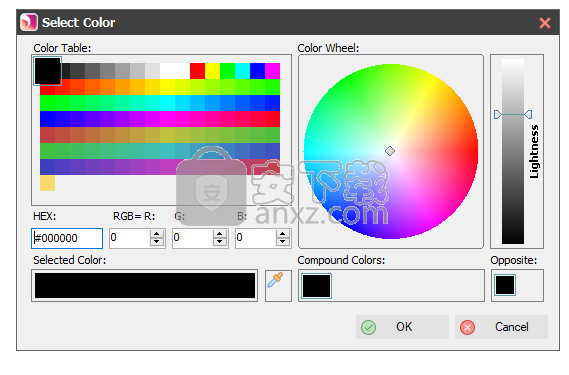Choose the cyan swatch in top row

pos(242,71)
